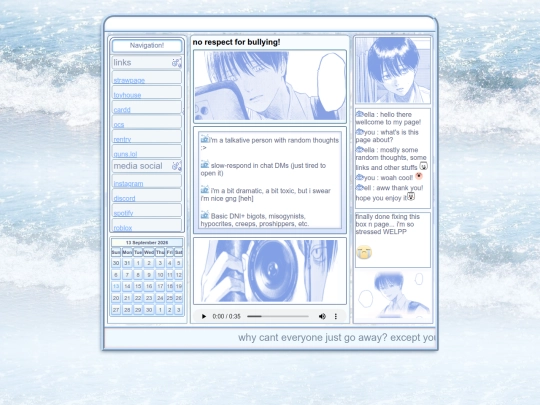Viewport: 540px width, 405px height.
Task: Click the bottom-right manga character image
Action: coord(393,295)
